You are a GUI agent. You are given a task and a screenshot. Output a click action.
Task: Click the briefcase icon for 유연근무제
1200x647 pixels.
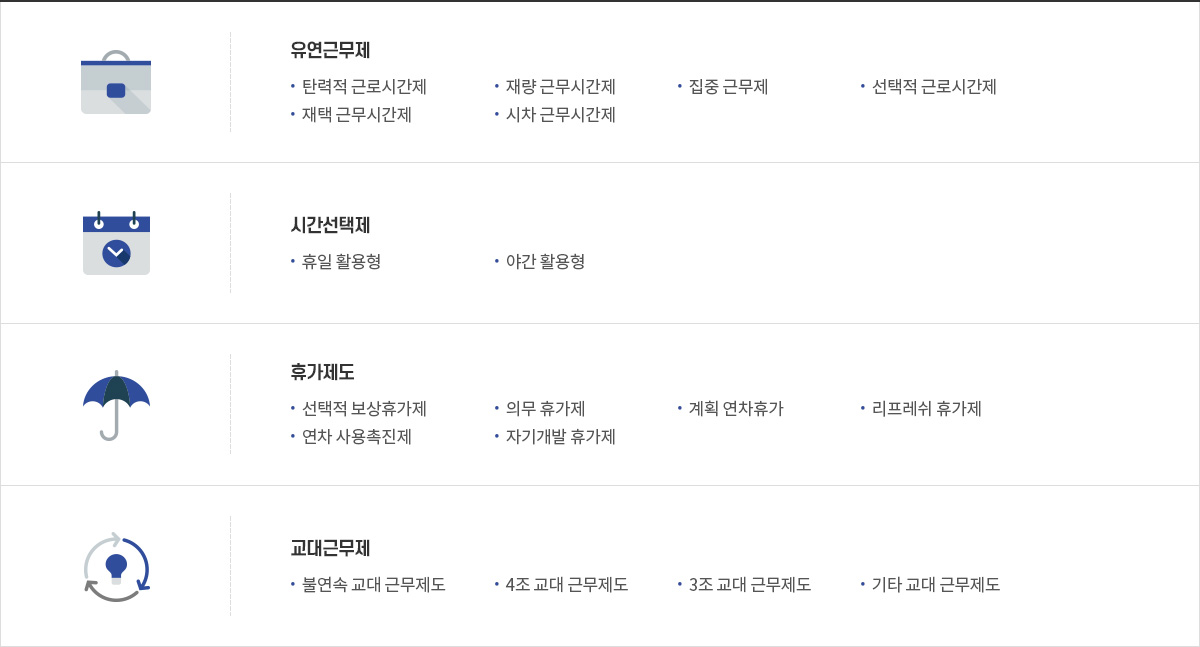116,82
